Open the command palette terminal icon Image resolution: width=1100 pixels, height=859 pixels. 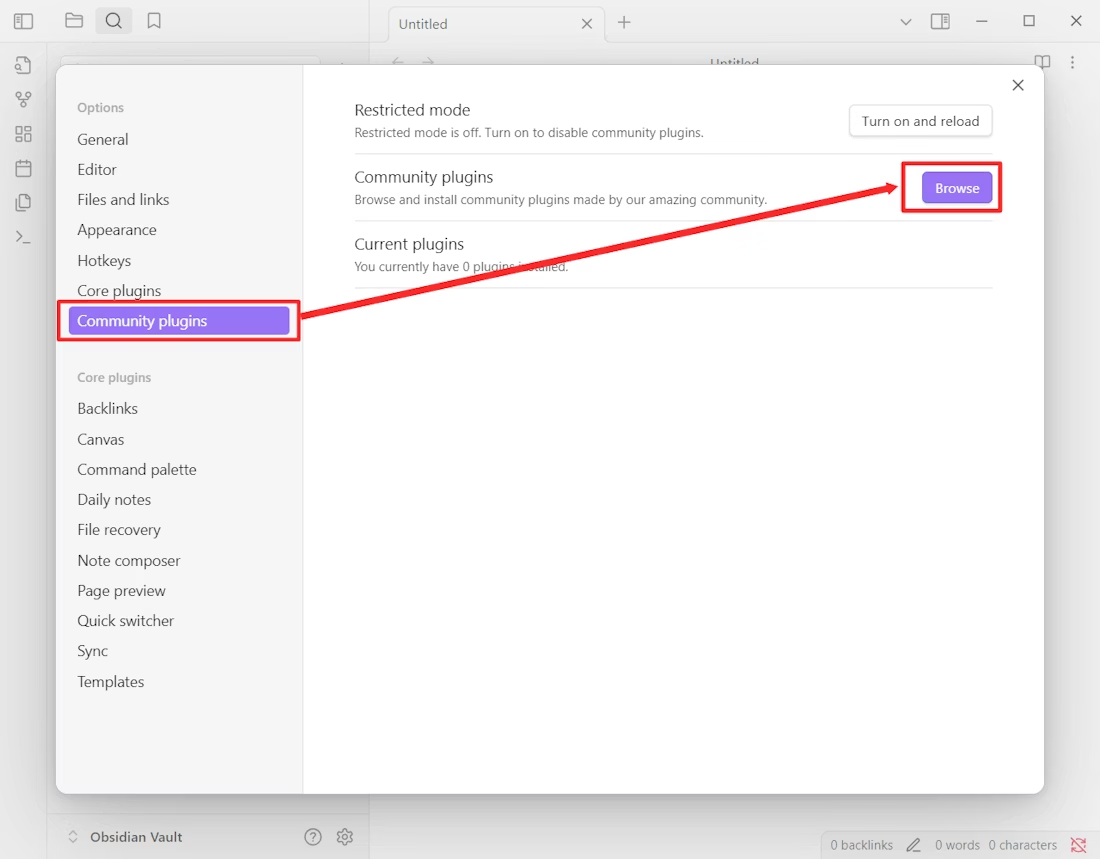[23, 237]
